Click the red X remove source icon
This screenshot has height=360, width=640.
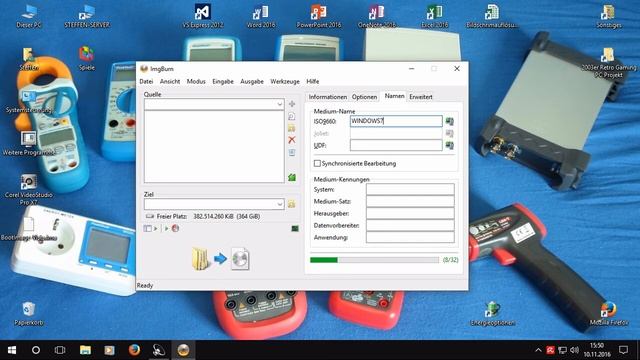tap(292, 140)
